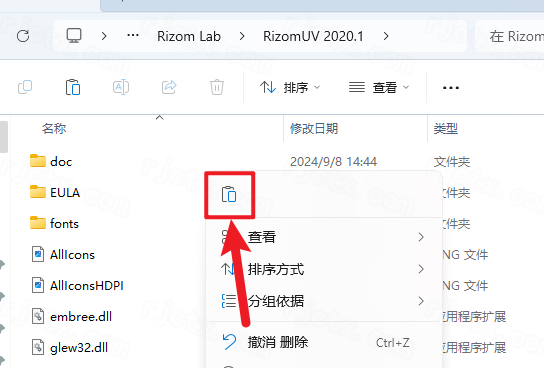
Task: Select the glew32.dll file
Action: pos(79,348)
